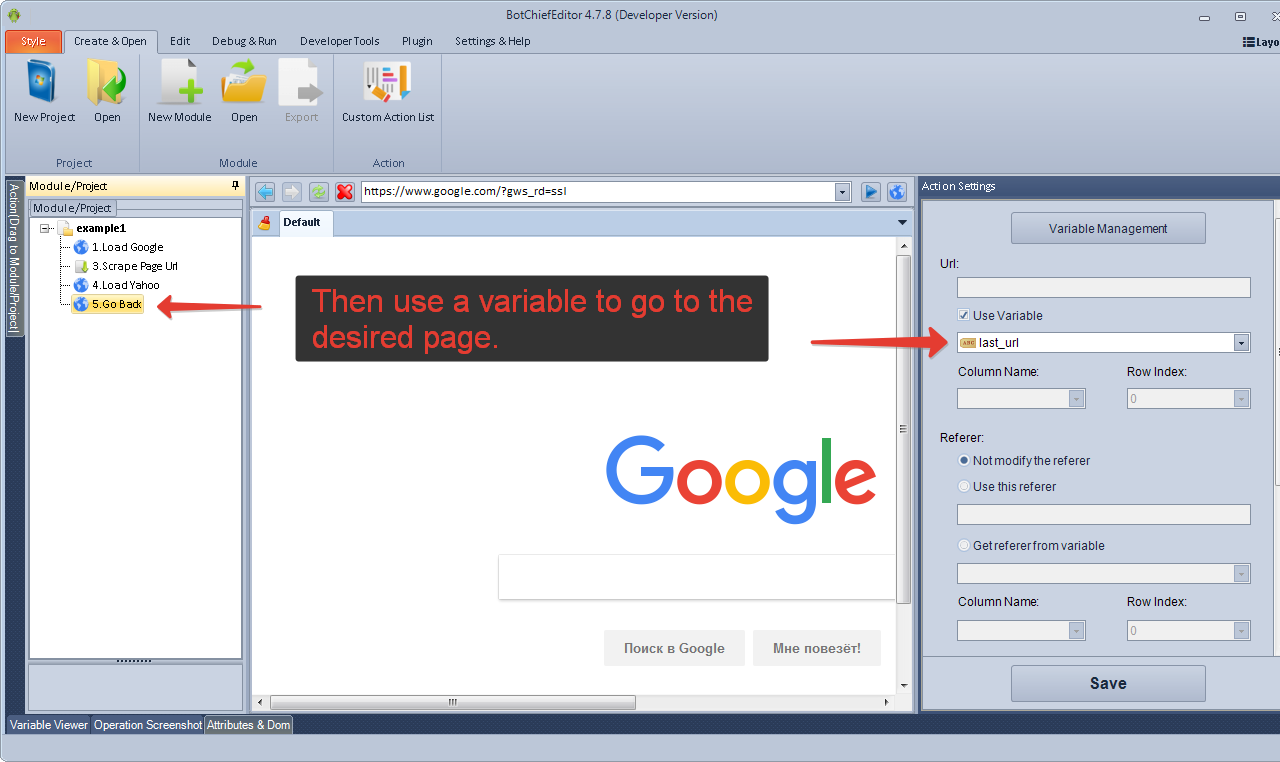
Task: Select the '3.Scrape Page Url' action
Action: coord(134,267)
